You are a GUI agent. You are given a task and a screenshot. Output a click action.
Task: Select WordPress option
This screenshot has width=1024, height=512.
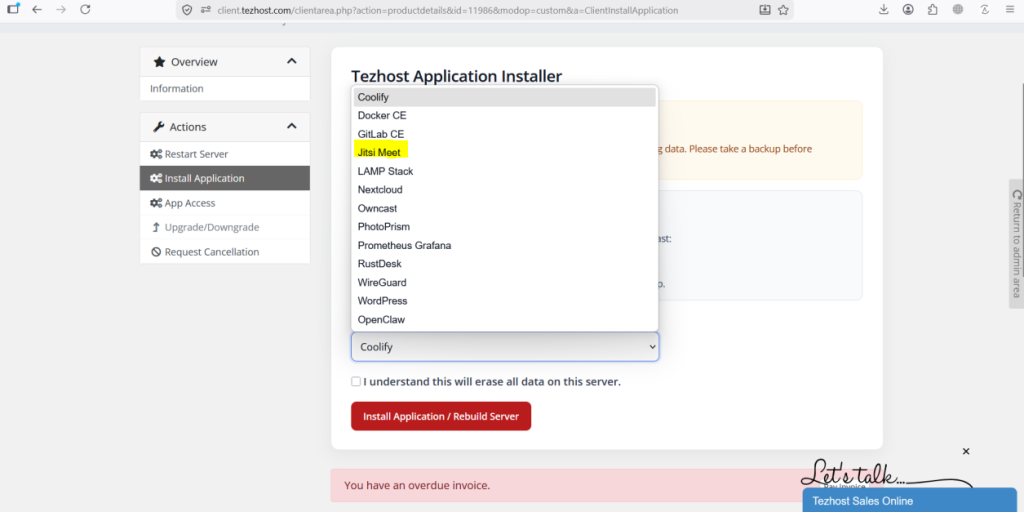coord(505,301)
